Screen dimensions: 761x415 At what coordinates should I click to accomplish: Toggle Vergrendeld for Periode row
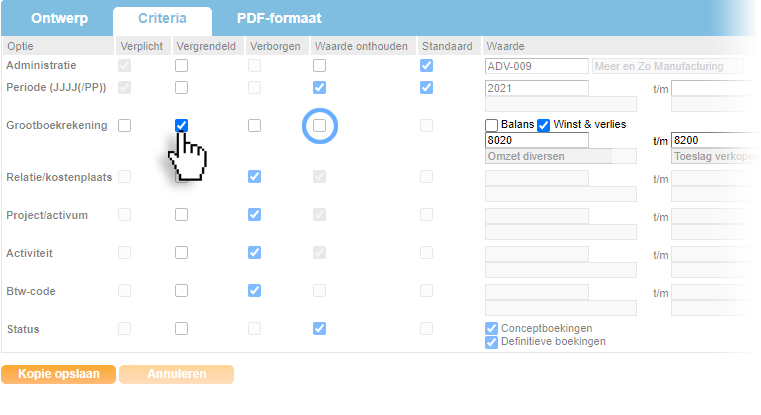182,87
